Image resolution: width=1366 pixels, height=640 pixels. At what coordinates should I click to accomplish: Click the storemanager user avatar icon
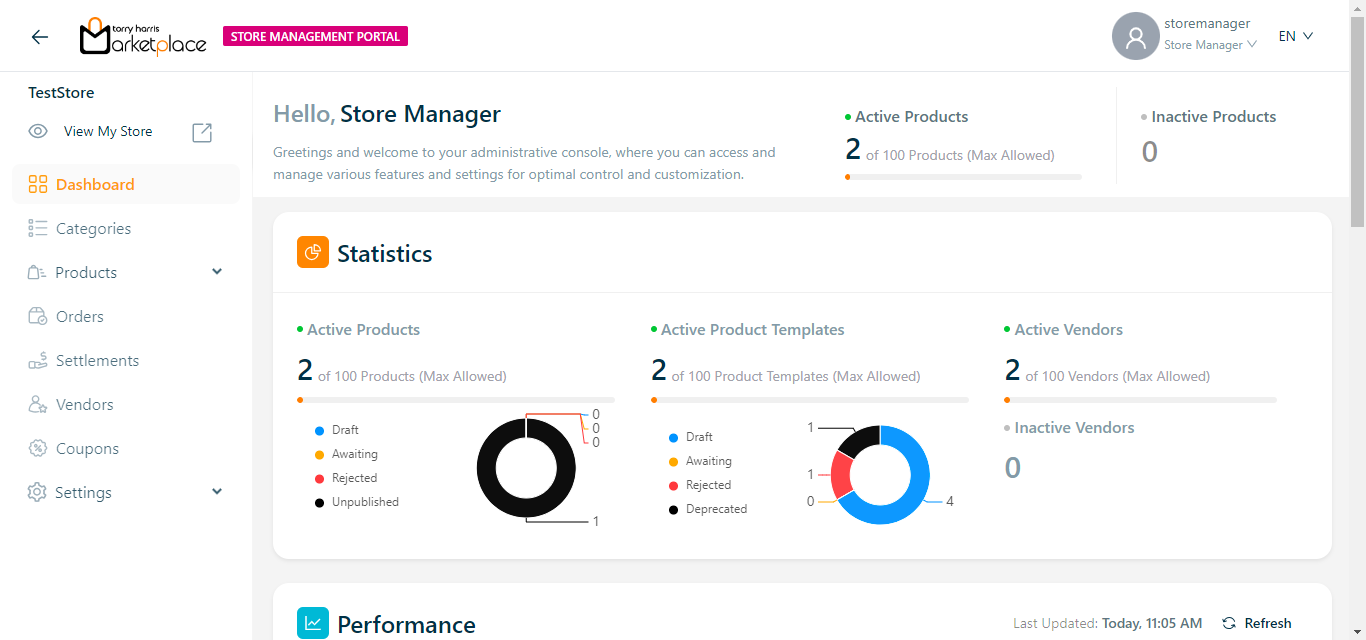(x=1135, y=37)
